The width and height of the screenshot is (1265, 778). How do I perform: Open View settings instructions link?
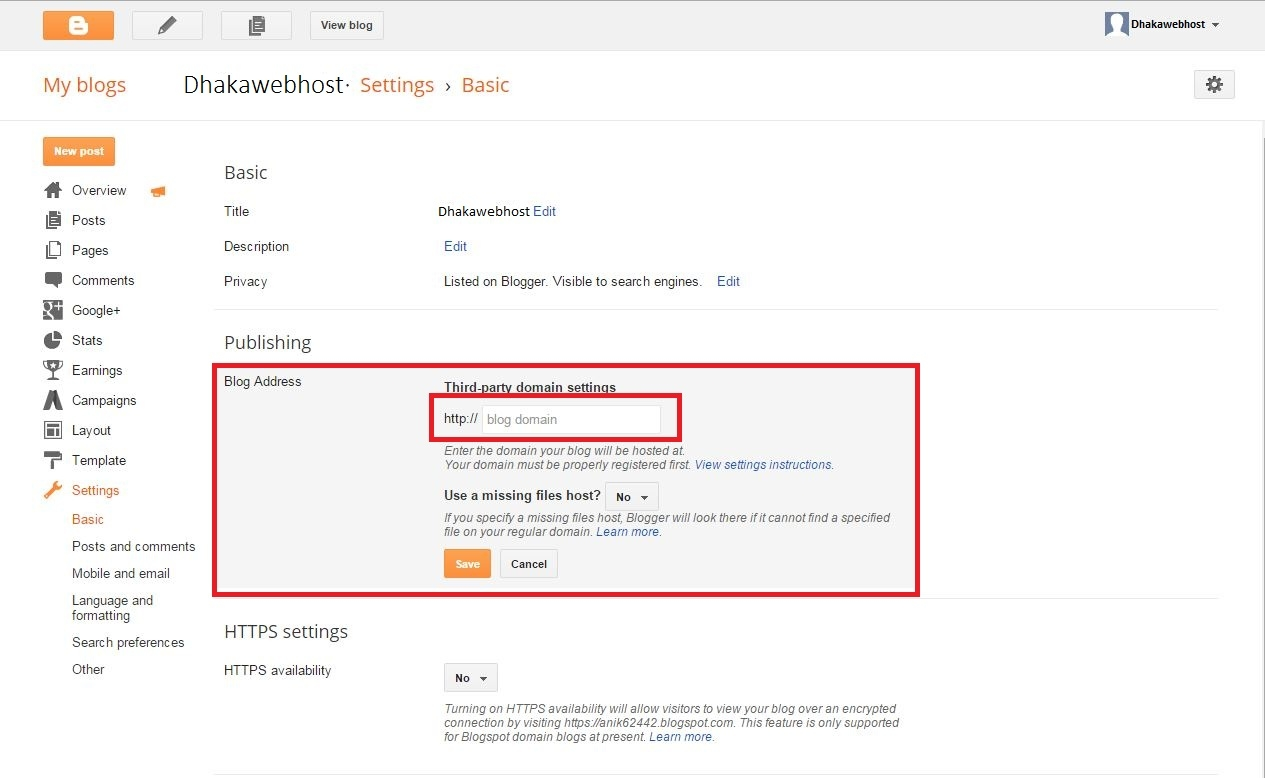click(763, 465)
